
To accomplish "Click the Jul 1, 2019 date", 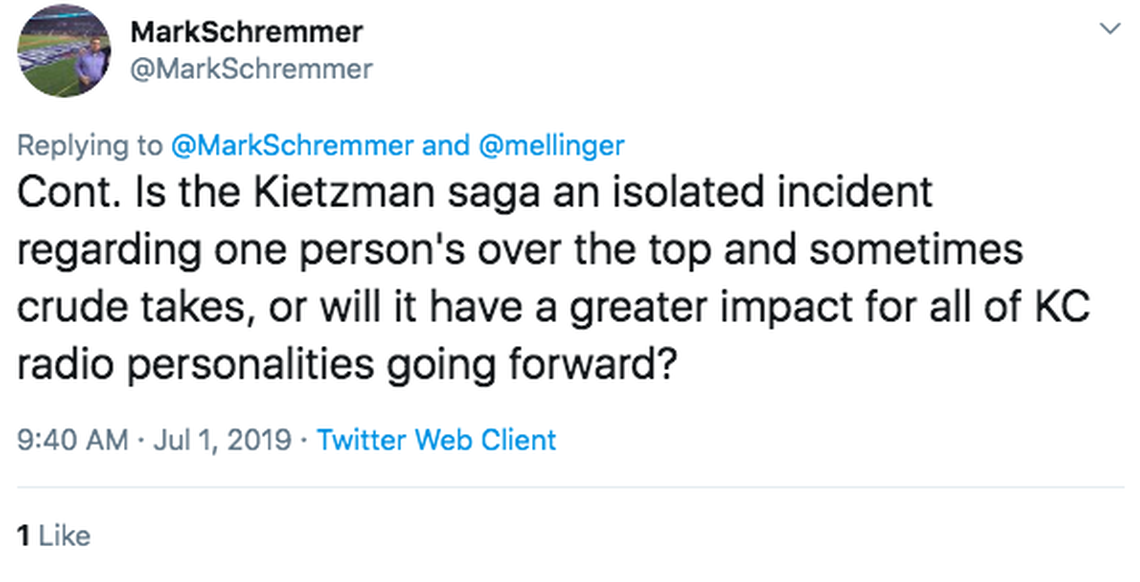I will pyautogui.click(x=222, y=439).
